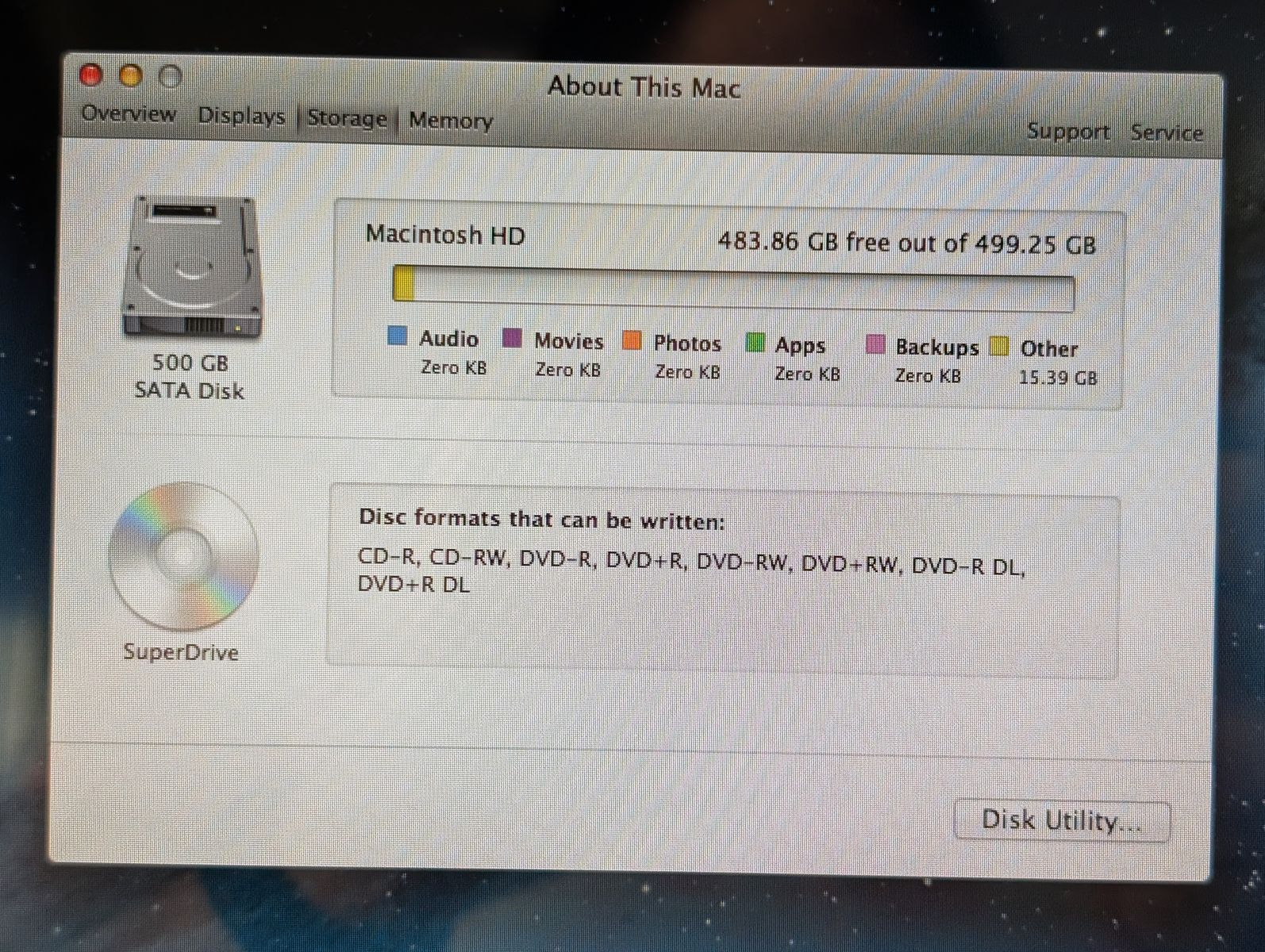Click the 'Zero KB' value under Apps
1265x952 pixels.
pyautogui.click(x=807, y=374)
